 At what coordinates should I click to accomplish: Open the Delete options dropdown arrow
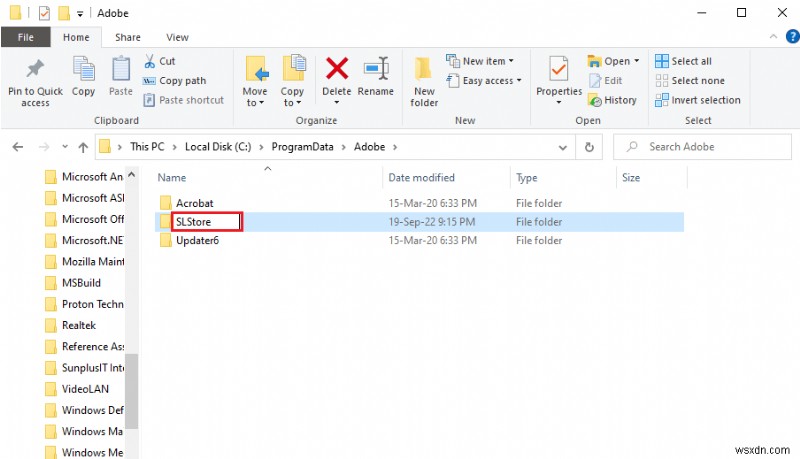point(337,103)
